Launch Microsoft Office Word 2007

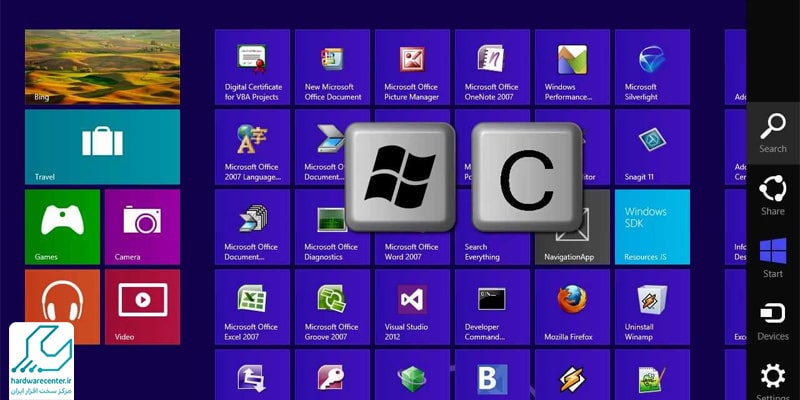(x=412, y=247)
